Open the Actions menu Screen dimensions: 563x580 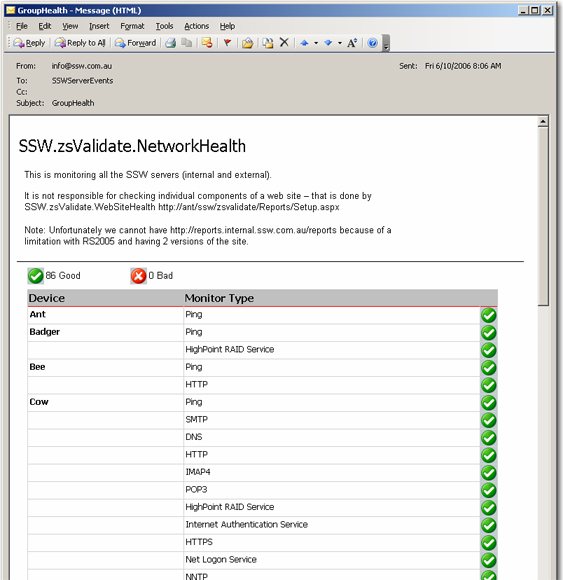[196, 26]
